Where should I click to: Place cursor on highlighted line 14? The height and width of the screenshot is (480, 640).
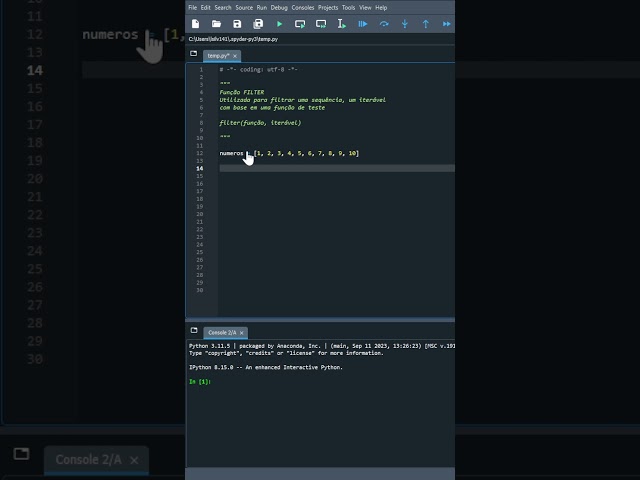tap(337, 168)
